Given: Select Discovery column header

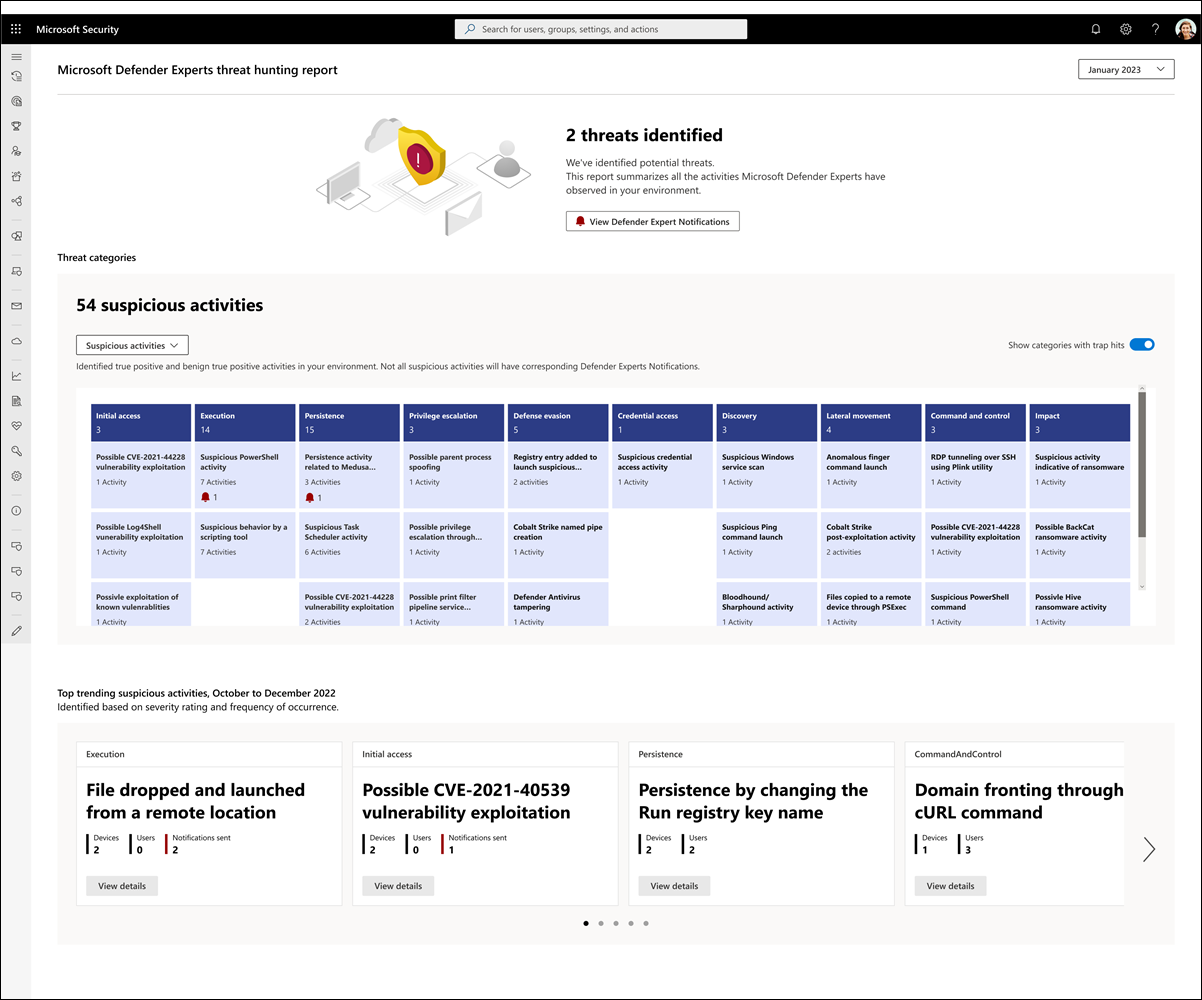Looking at the screenshot, I should (767, 422).
